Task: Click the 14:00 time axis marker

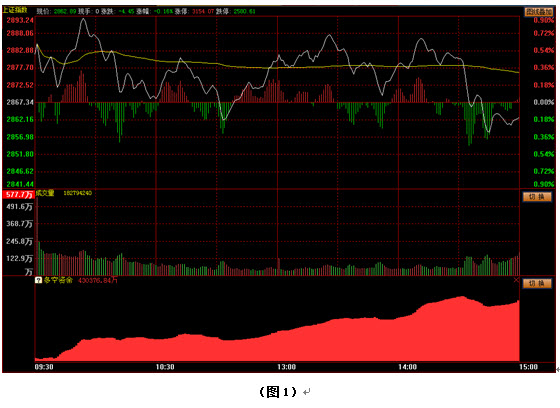Action: click(x=408, y=367)
